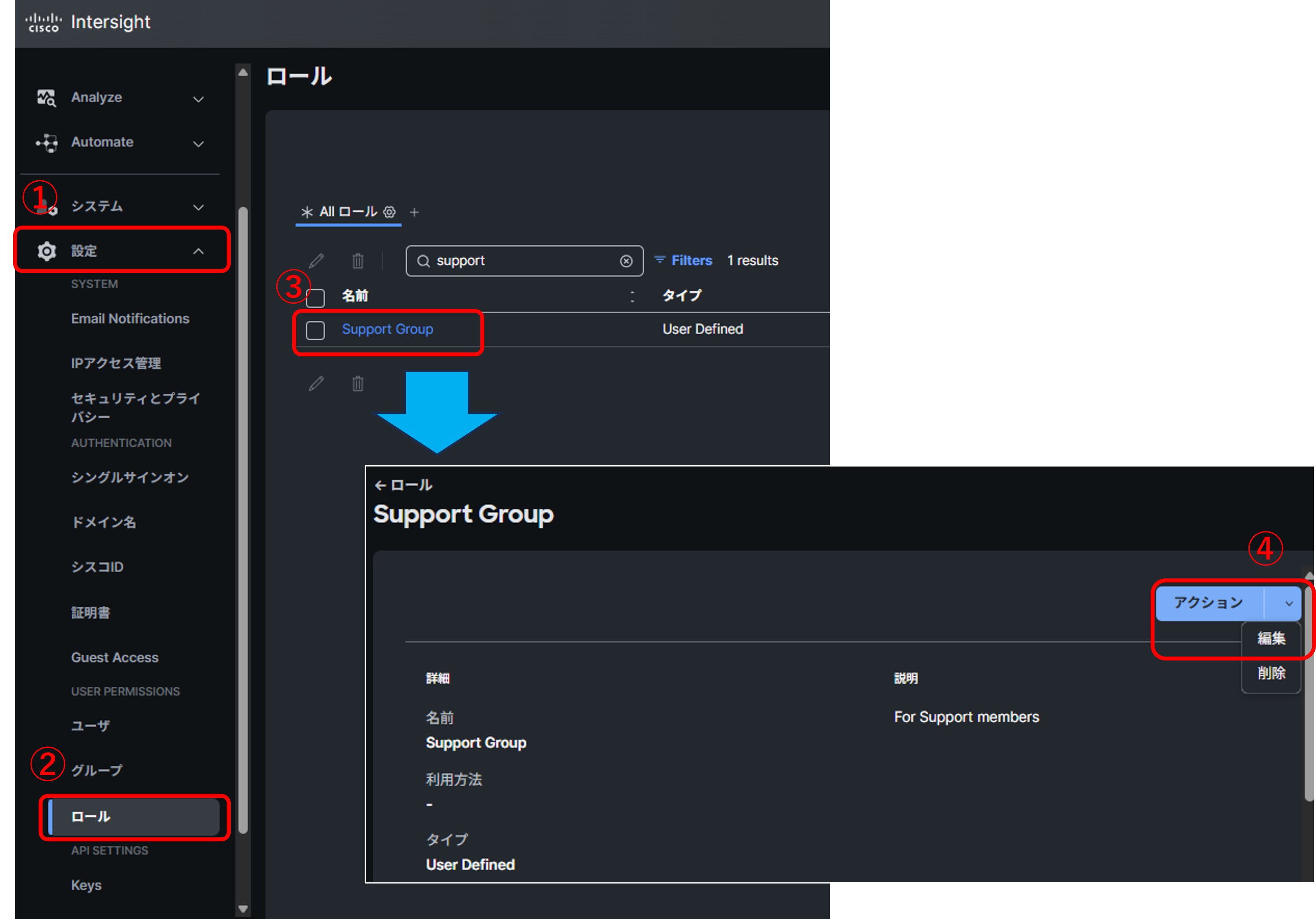This screenshot has width=1316, height=919.
Task: Click the アクション button
Action: 1209,603
